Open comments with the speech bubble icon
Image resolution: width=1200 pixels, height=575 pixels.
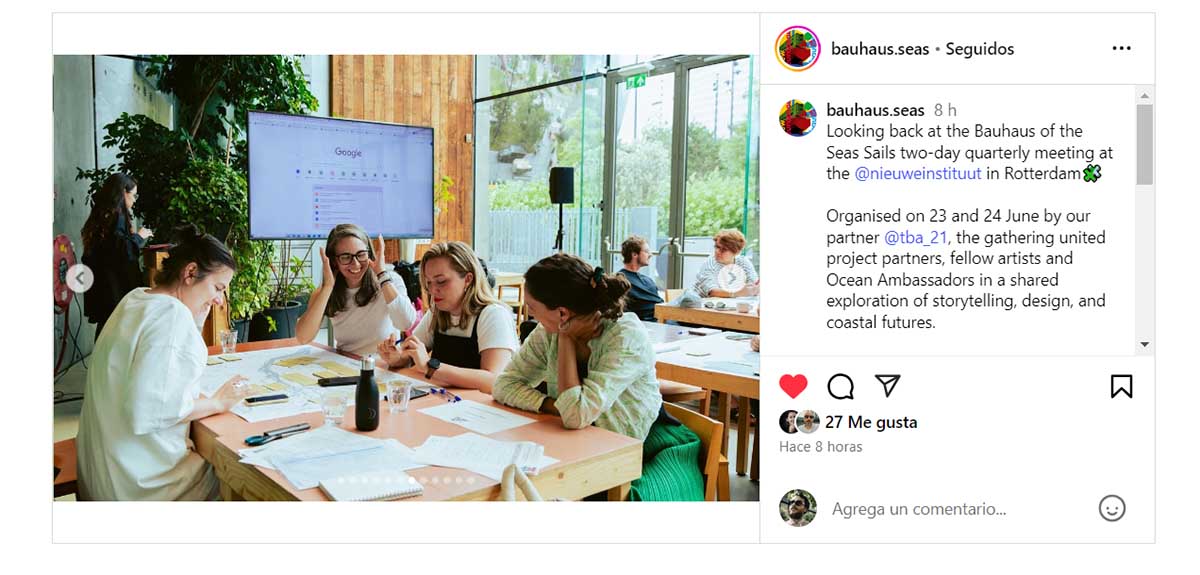pyautogui.click(x=841, y=386)
